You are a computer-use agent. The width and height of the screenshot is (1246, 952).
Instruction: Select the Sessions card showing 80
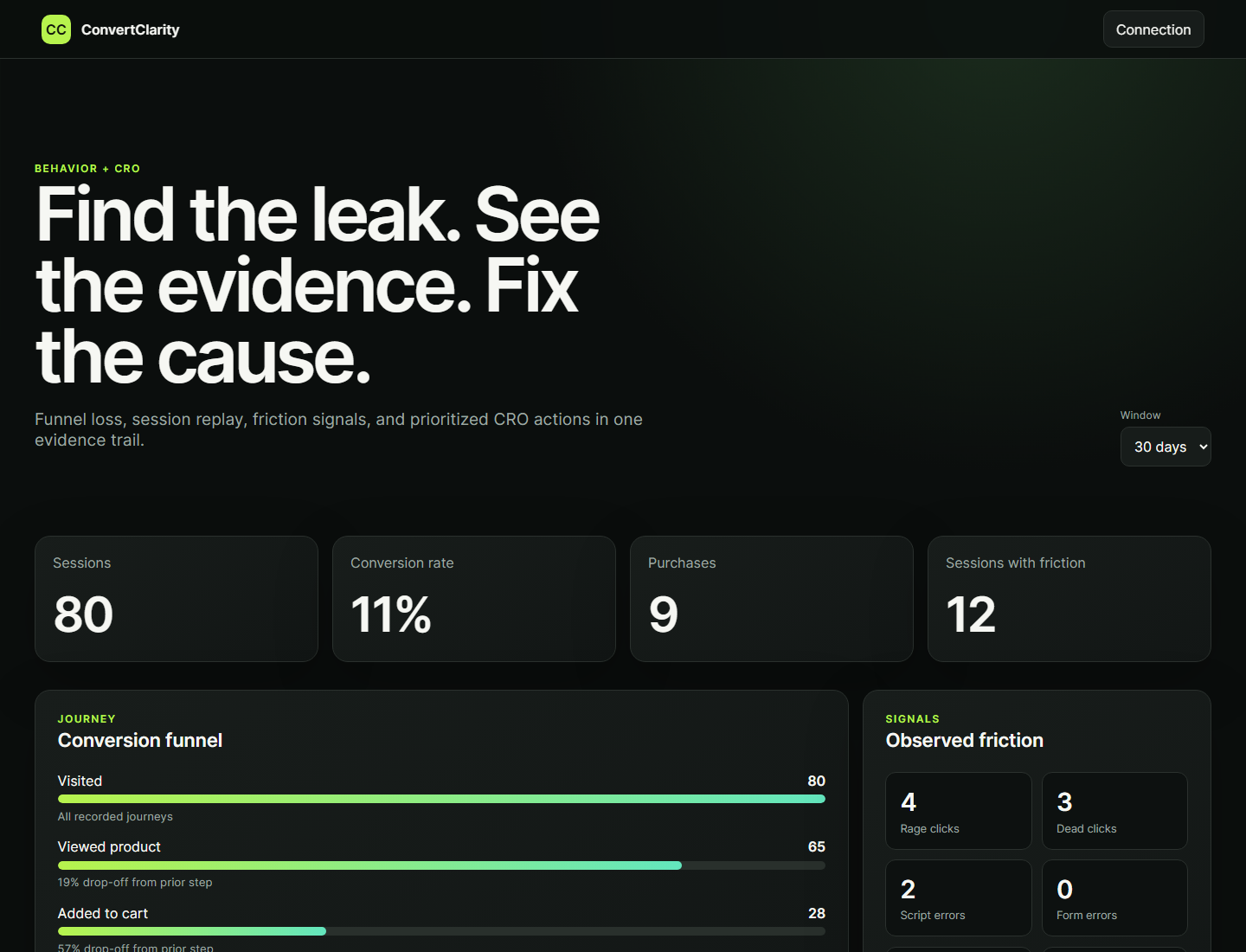tap(177, 599)
